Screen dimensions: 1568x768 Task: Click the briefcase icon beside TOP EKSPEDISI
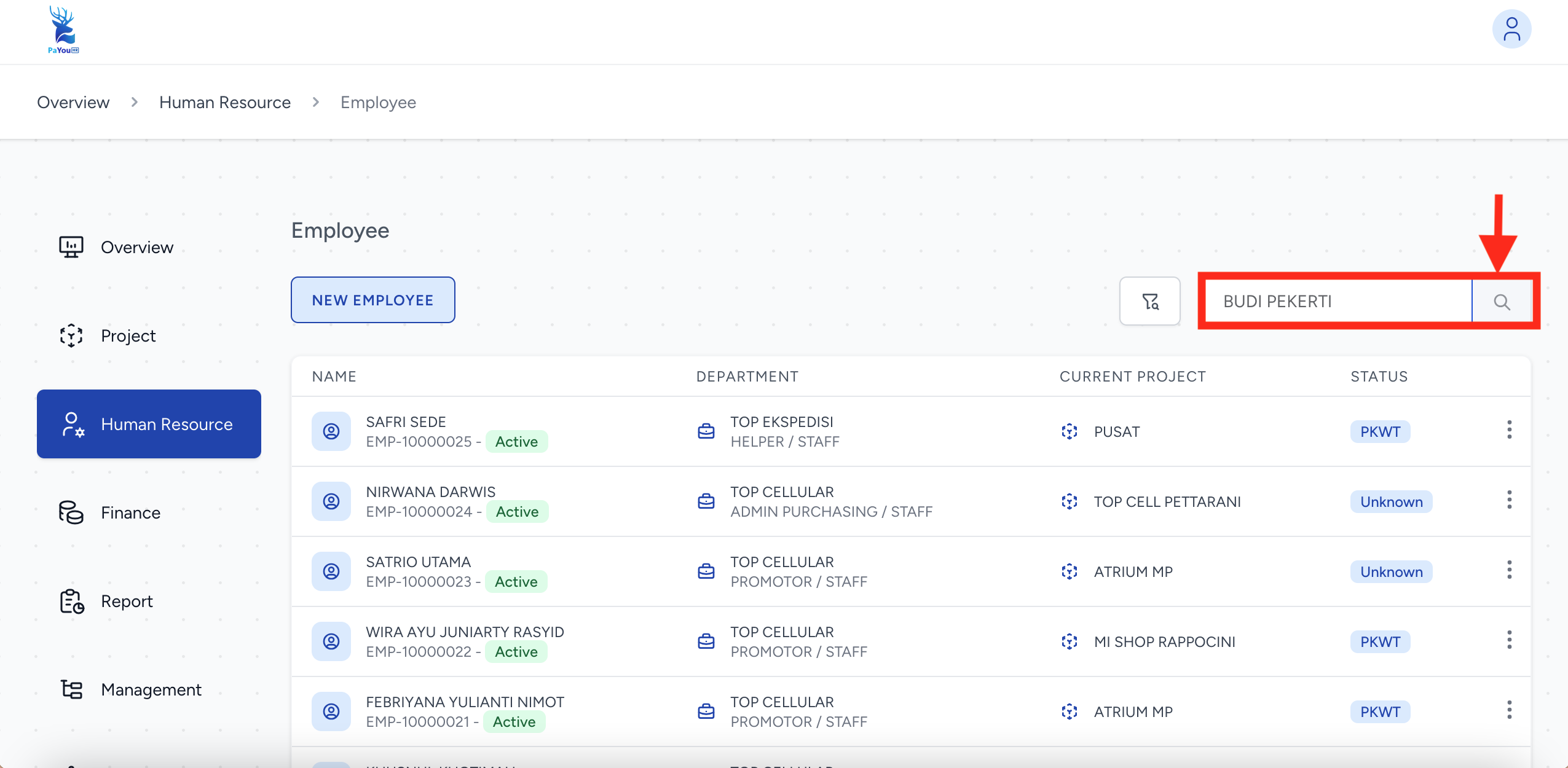coord(706,431)
